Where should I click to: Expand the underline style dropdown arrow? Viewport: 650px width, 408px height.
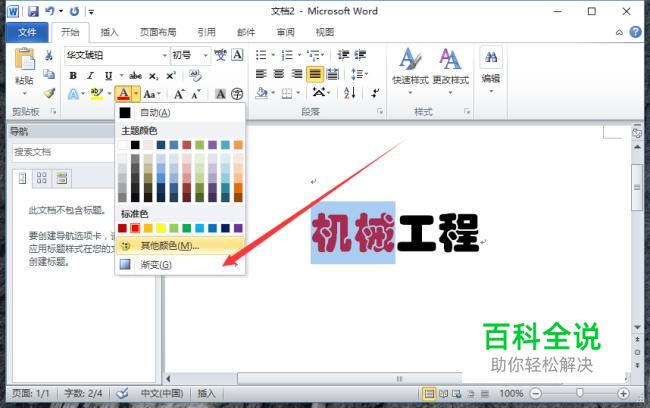click(121, 75)
